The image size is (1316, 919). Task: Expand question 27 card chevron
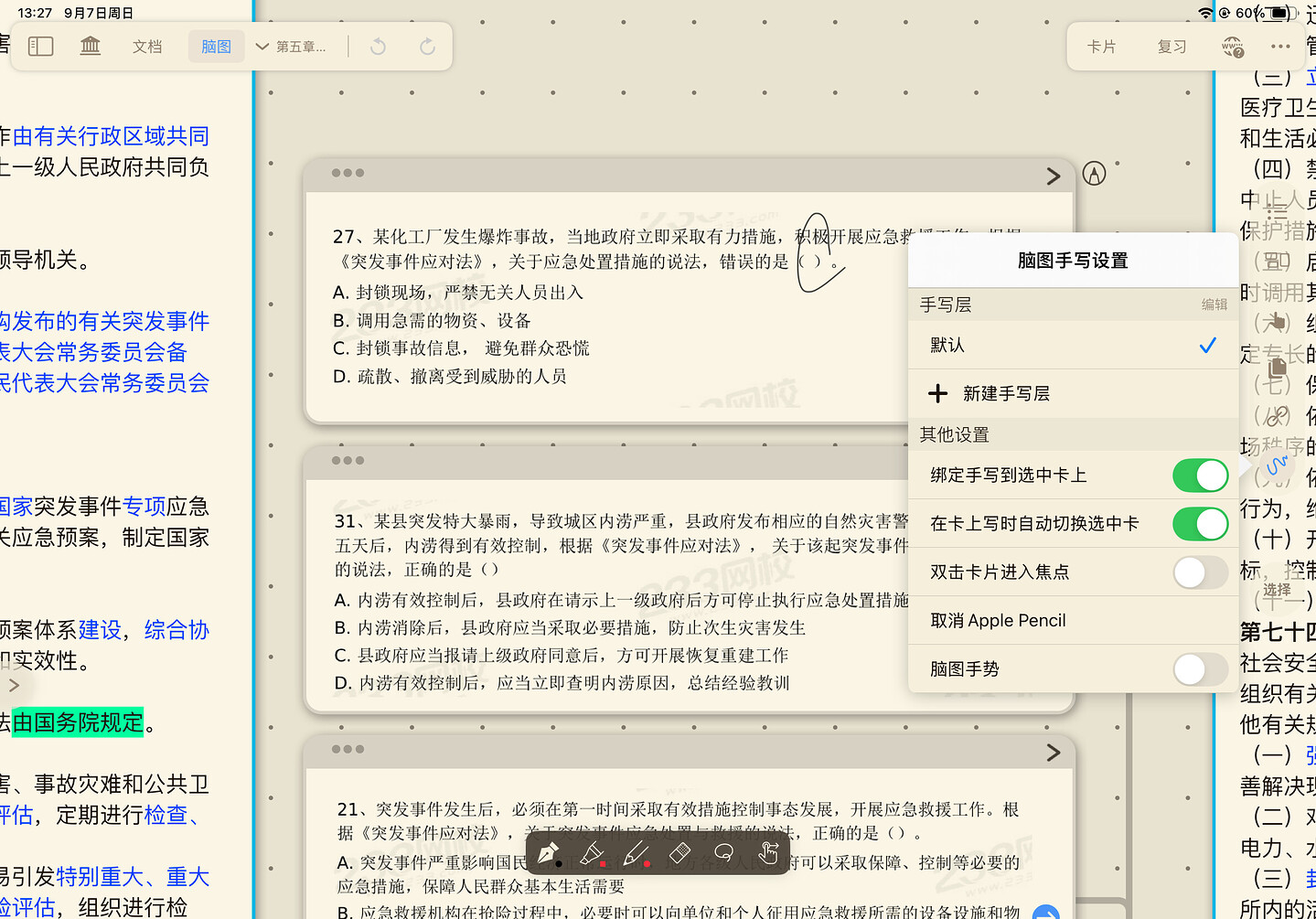point(1053,176)
